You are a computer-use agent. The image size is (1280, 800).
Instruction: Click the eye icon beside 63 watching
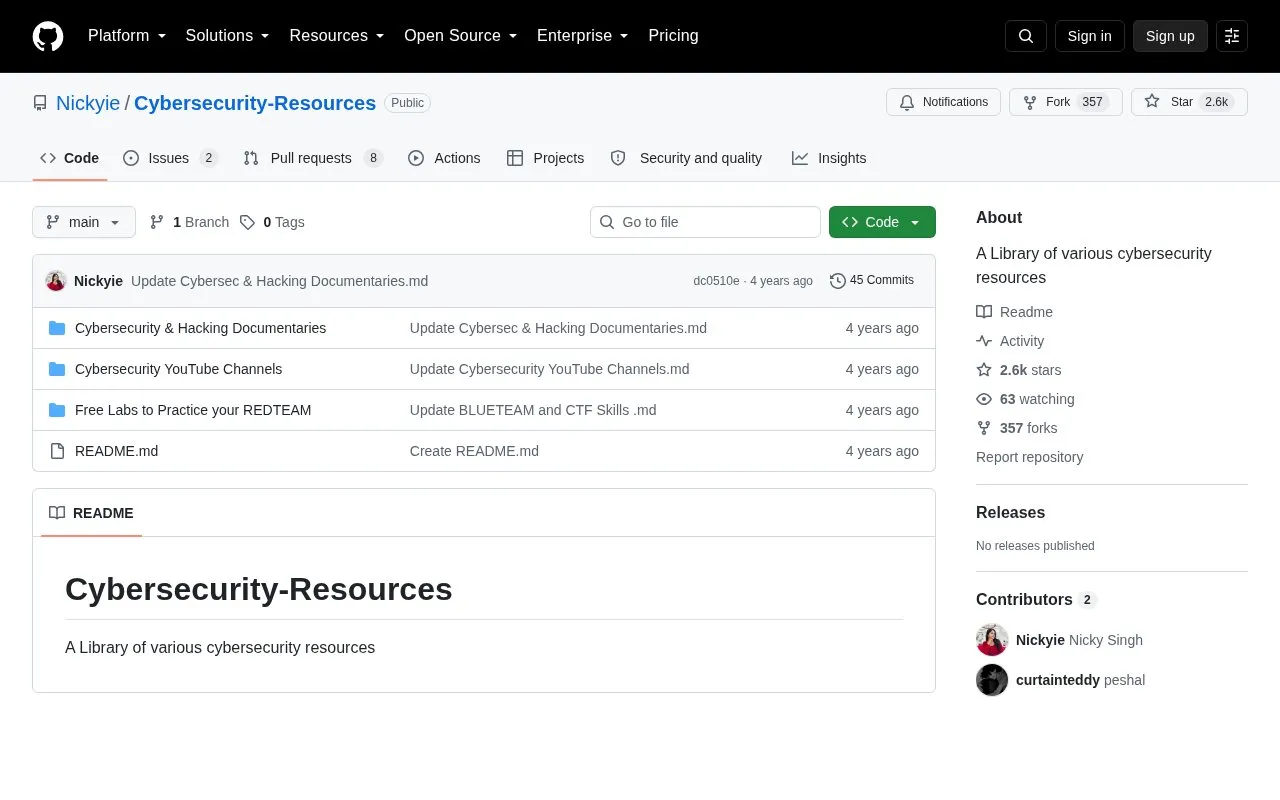984,399
